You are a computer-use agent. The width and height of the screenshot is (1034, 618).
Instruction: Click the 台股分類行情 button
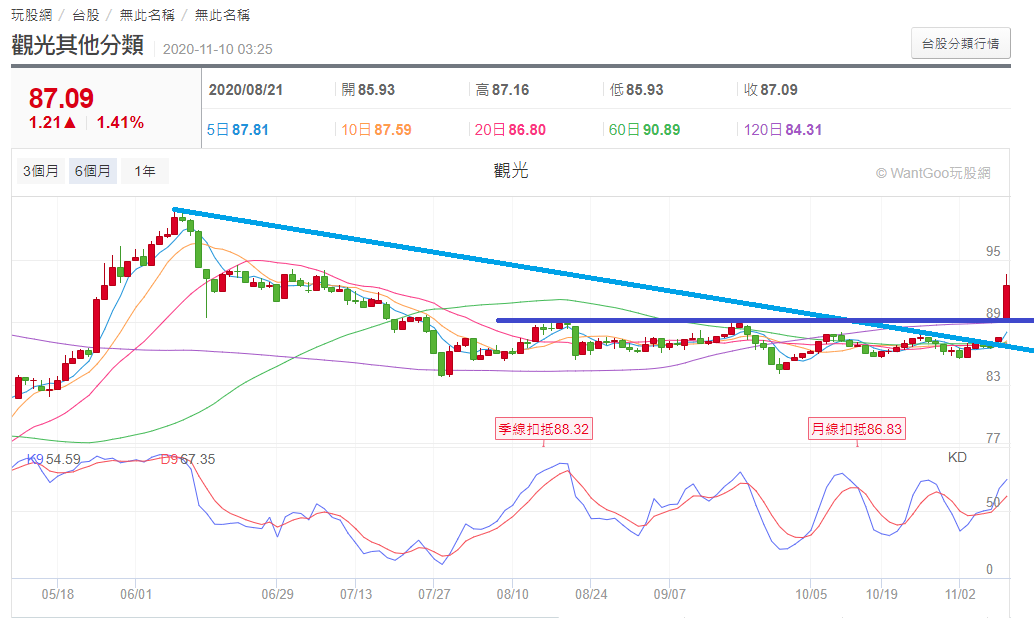click(960, 43)
